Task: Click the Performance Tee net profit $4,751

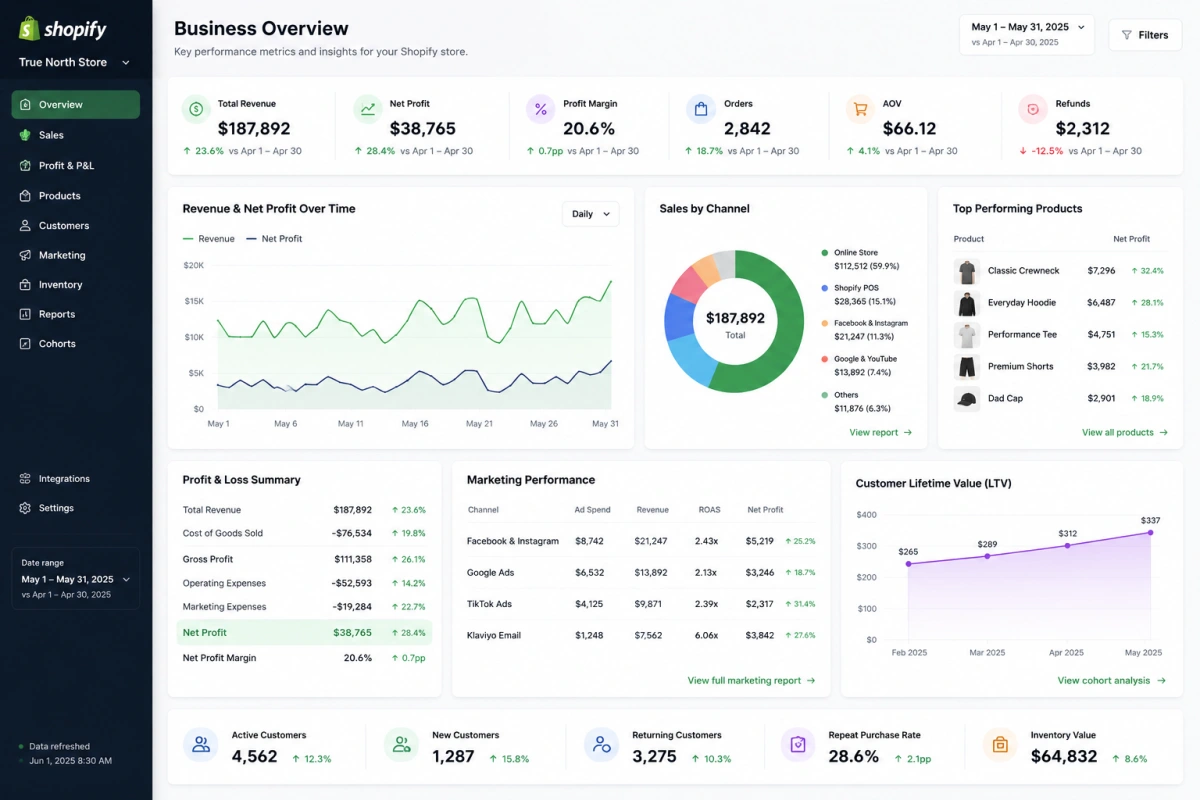Action: [x=1101, y=335]
